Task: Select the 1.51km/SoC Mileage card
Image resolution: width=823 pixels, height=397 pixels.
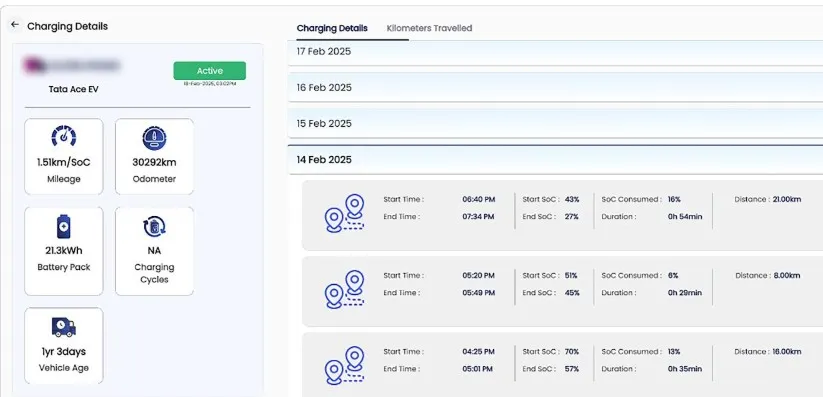Action: (64, 156)
